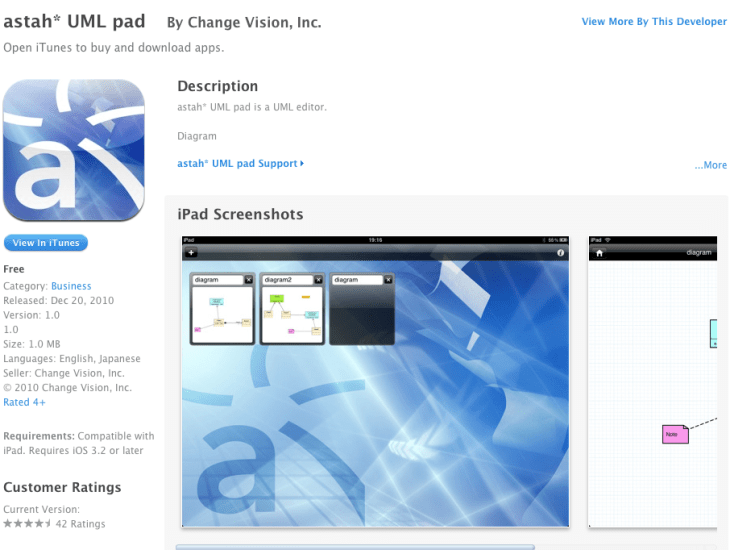
Task: Click the pink Note element in diagram
Action: (675, 434)
